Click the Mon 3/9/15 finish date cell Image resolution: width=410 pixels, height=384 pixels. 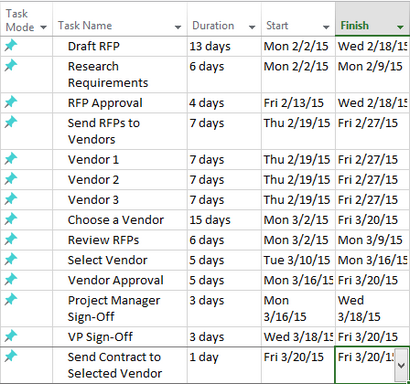[372, 240]
